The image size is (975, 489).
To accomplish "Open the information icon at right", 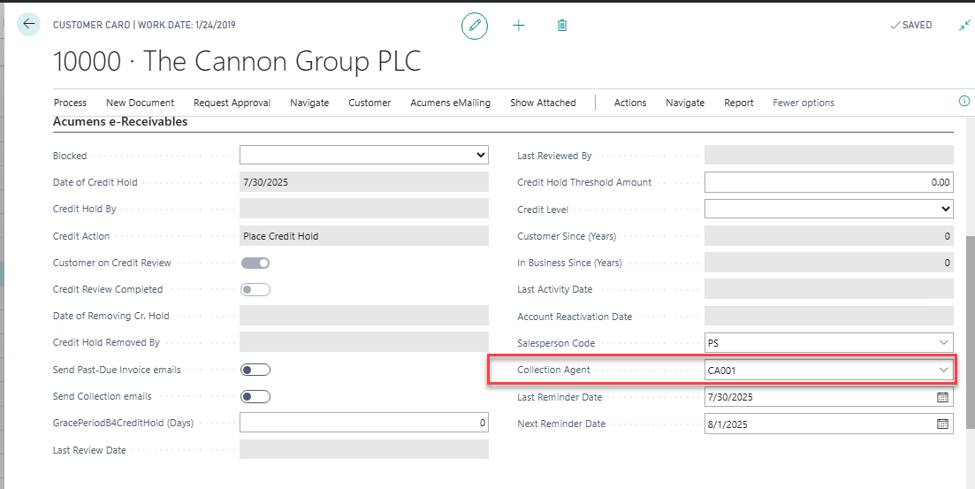I will coord(964,101).
